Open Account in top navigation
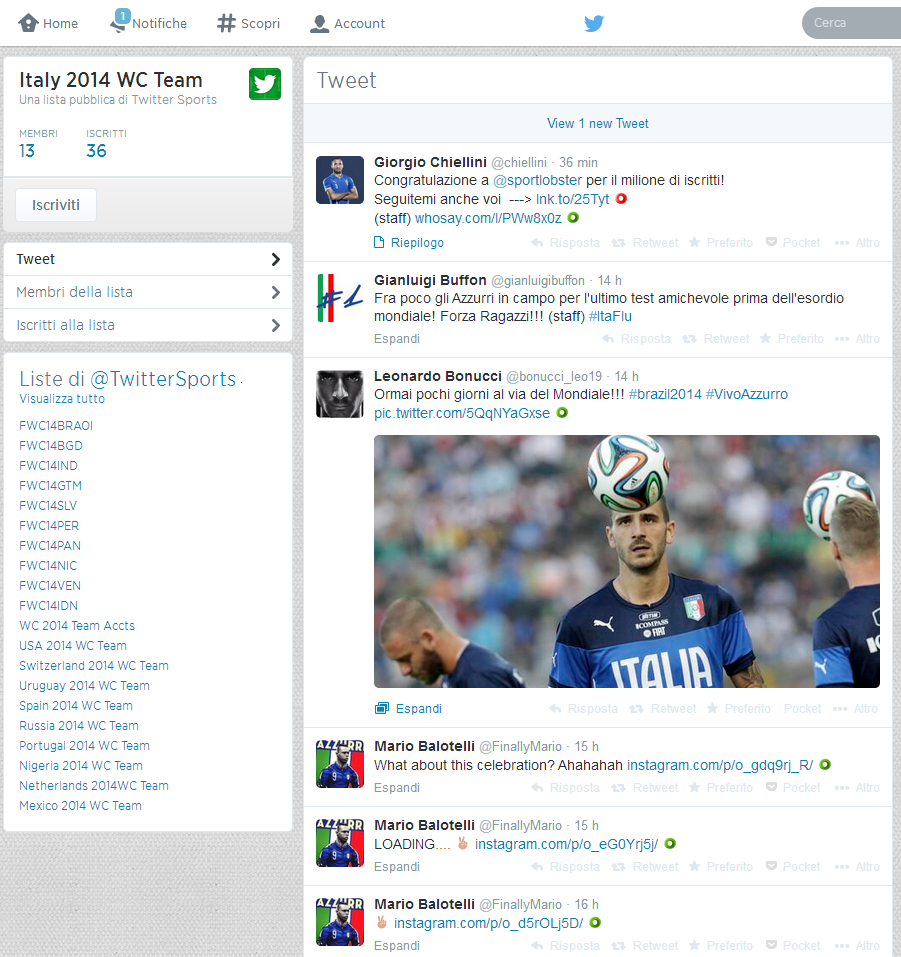 click(347, 23)
